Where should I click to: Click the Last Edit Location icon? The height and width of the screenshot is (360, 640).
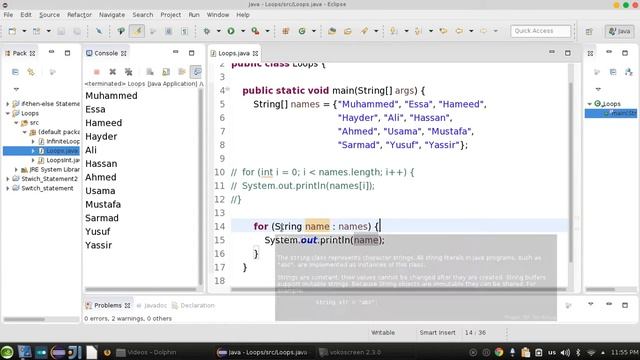coord(443,31)
